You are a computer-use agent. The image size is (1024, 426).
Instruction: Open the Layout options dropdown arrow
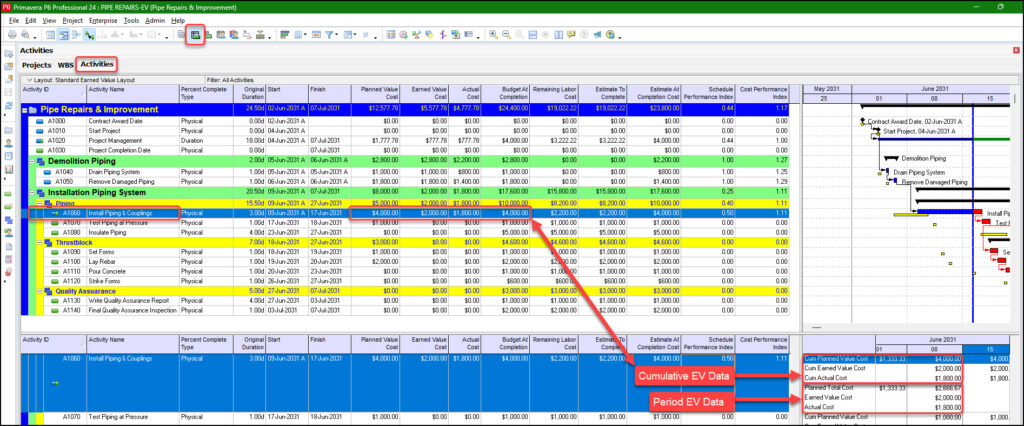[x=29, y=80]
